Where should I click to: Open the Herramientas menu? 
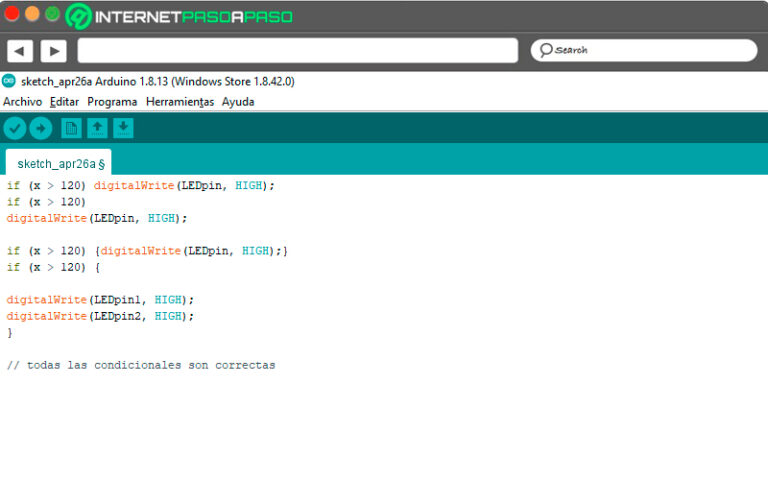click(x=180, y=102)
